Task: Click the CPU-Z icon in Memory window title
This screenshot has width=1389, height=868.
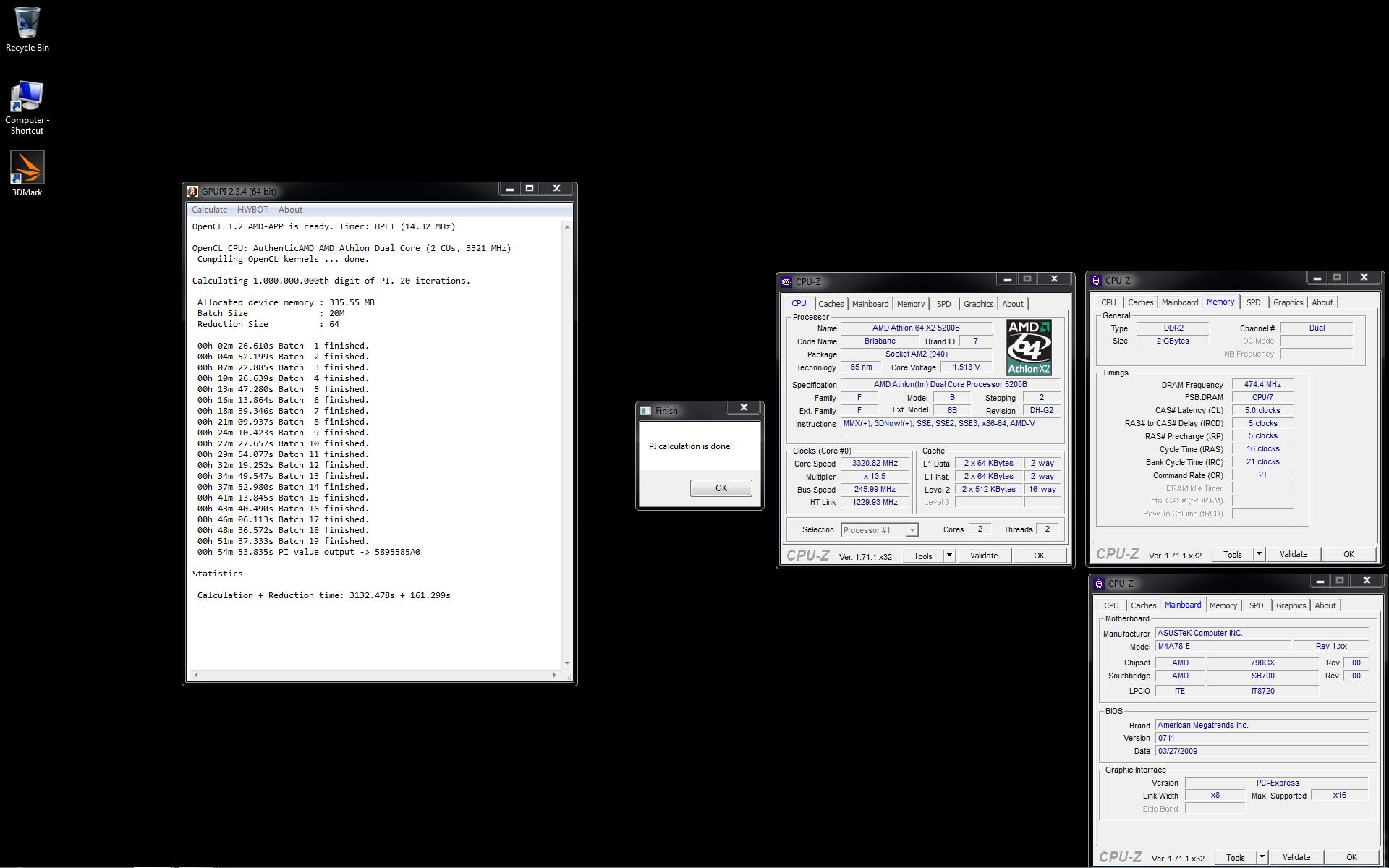Action: [x=1096, y=280]
